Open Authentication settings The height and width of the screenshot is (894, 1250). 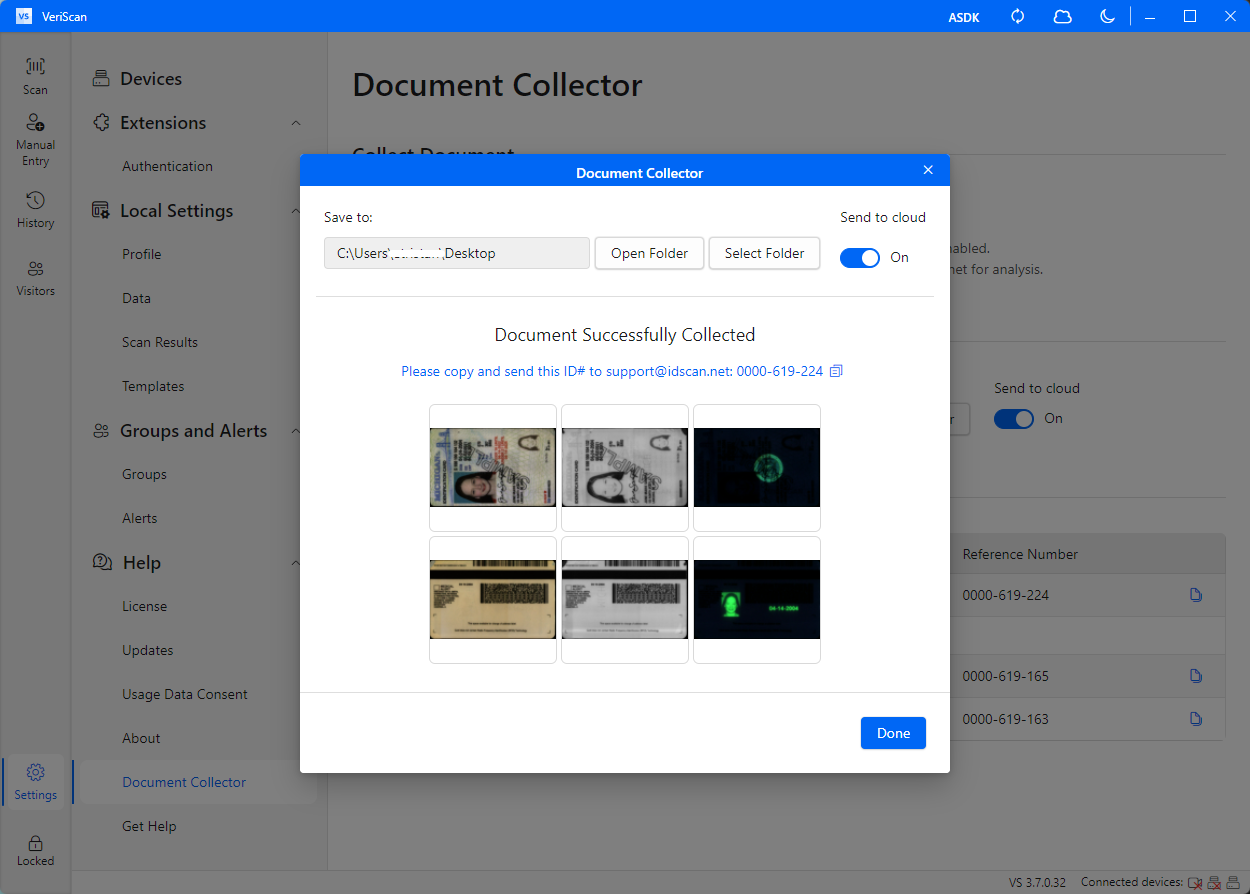coord(167,166)
